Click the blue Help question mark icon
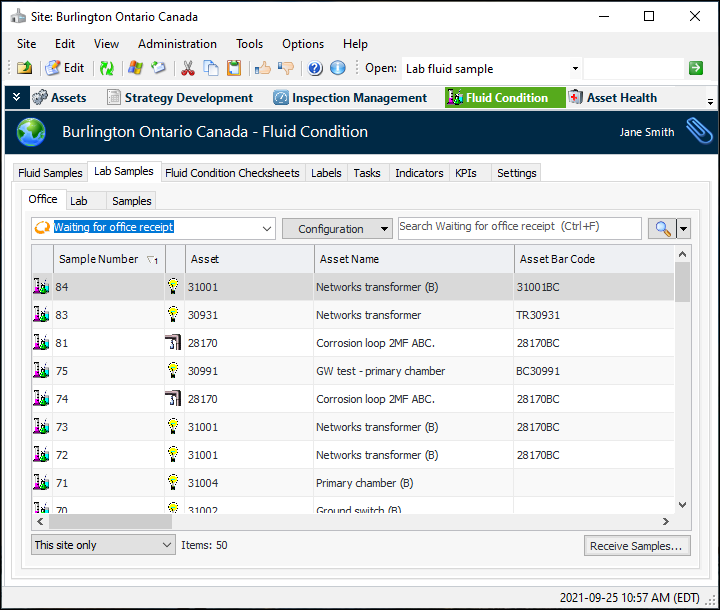The width and height of the screenshot is (720, 610). [315, 68]
